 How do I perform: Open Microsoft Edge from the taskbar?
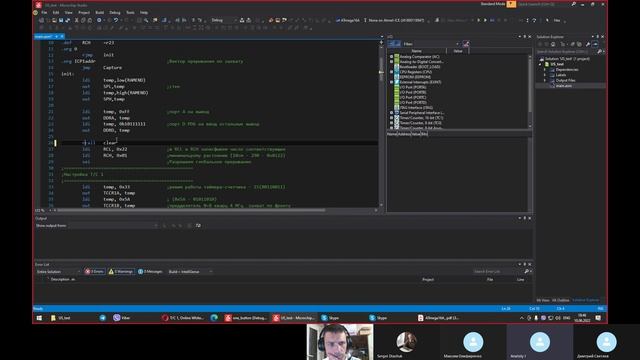(x=214, y=318)
